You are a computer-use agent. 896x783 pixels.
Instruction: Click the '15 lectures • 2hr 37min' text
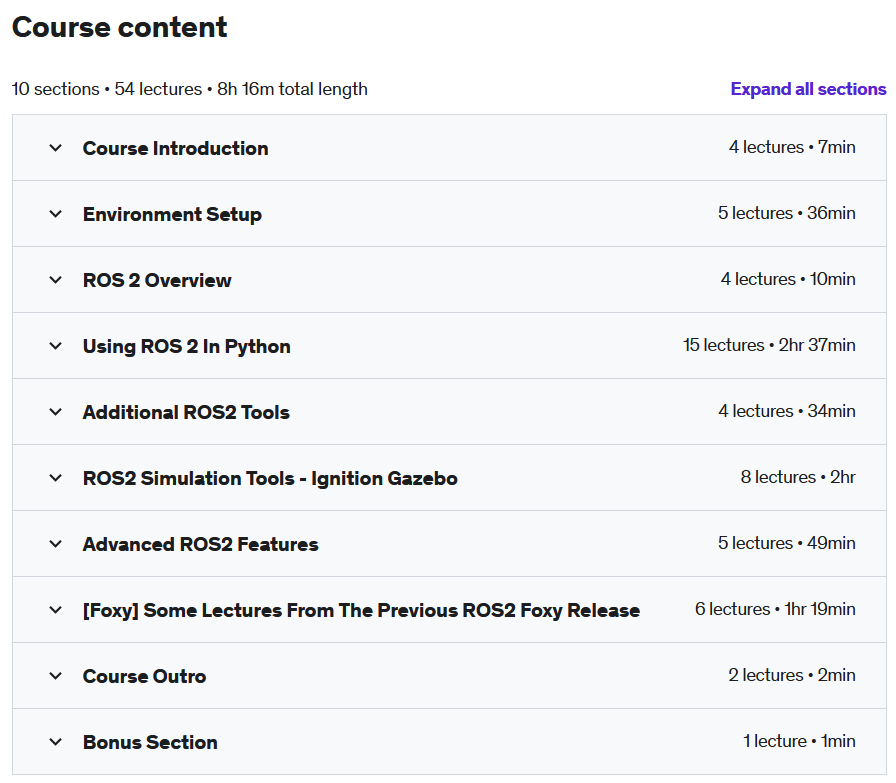(769, 345)
